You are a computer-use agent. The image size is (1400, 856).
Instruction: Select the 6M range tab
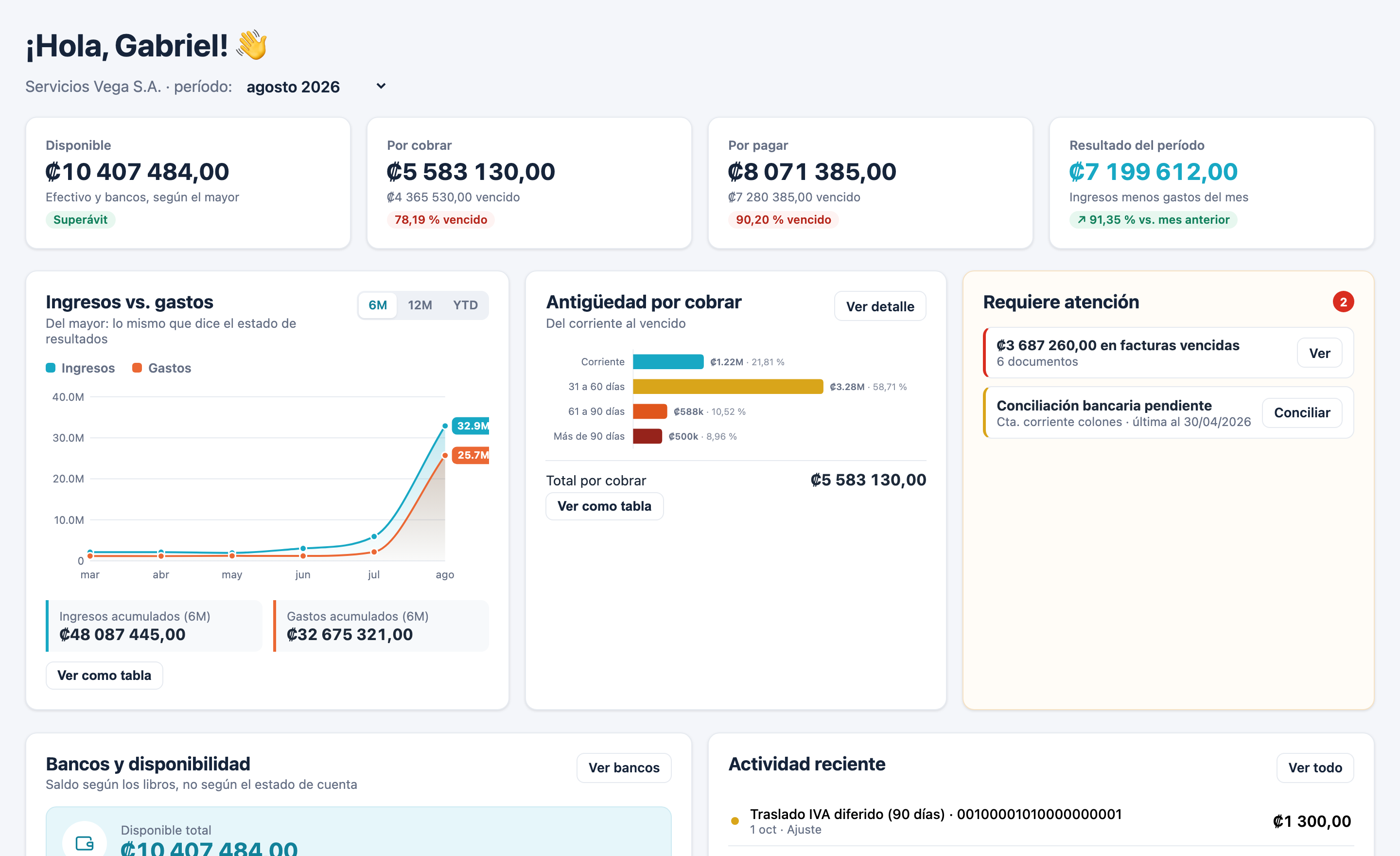[377, 305]
